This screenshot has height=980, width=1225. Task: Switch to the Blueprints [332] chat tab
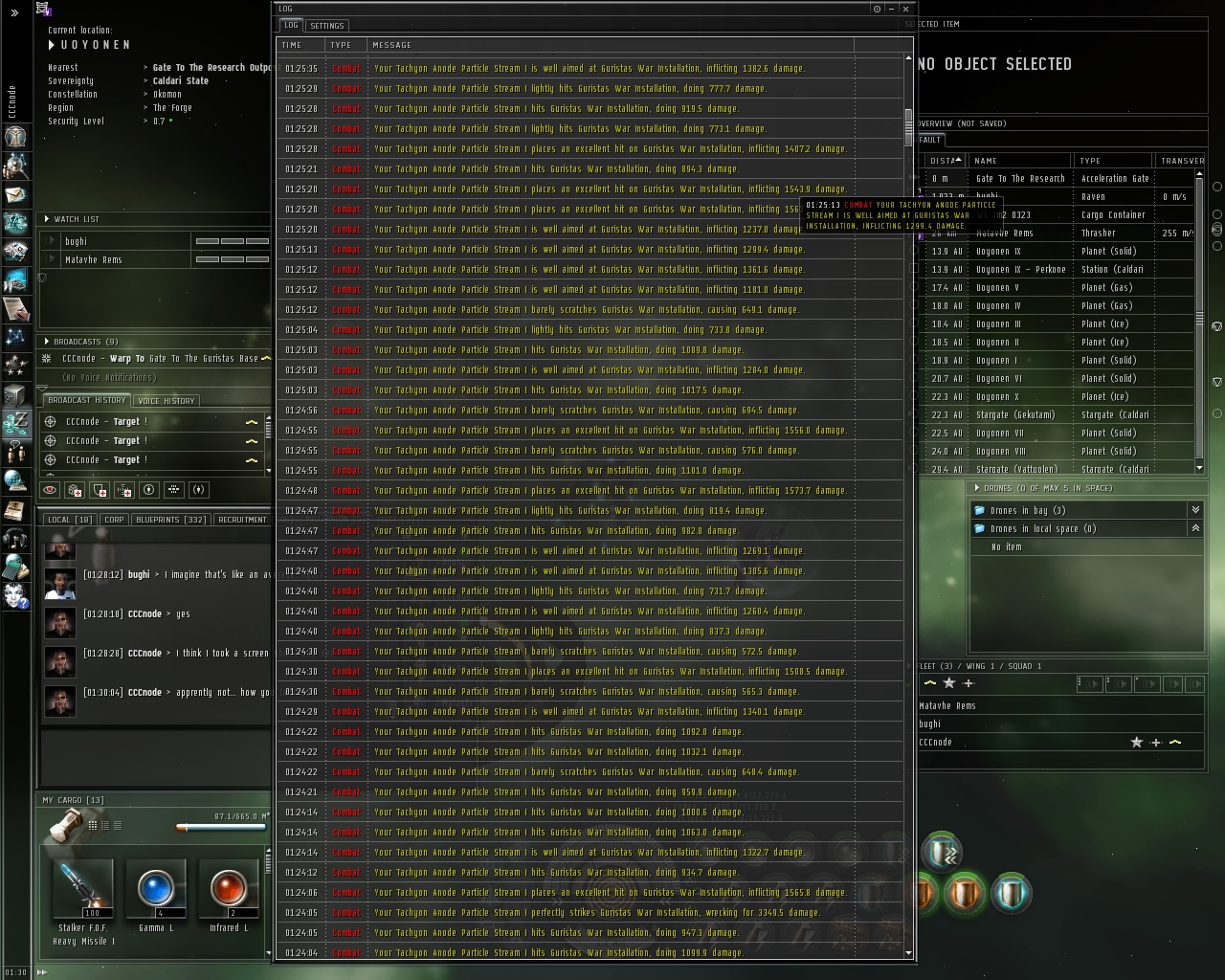click(x=170, y=520)
